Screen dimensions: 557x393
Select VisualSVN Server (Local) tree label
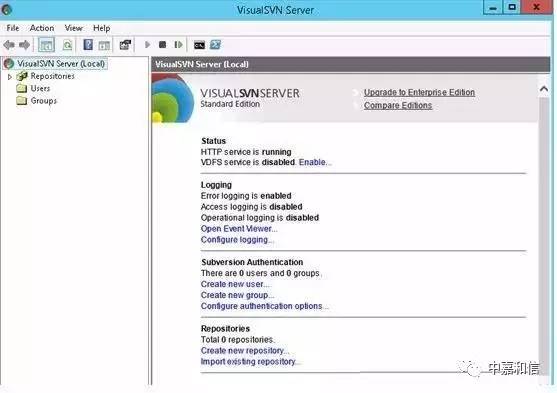click(x=61, y=64)
